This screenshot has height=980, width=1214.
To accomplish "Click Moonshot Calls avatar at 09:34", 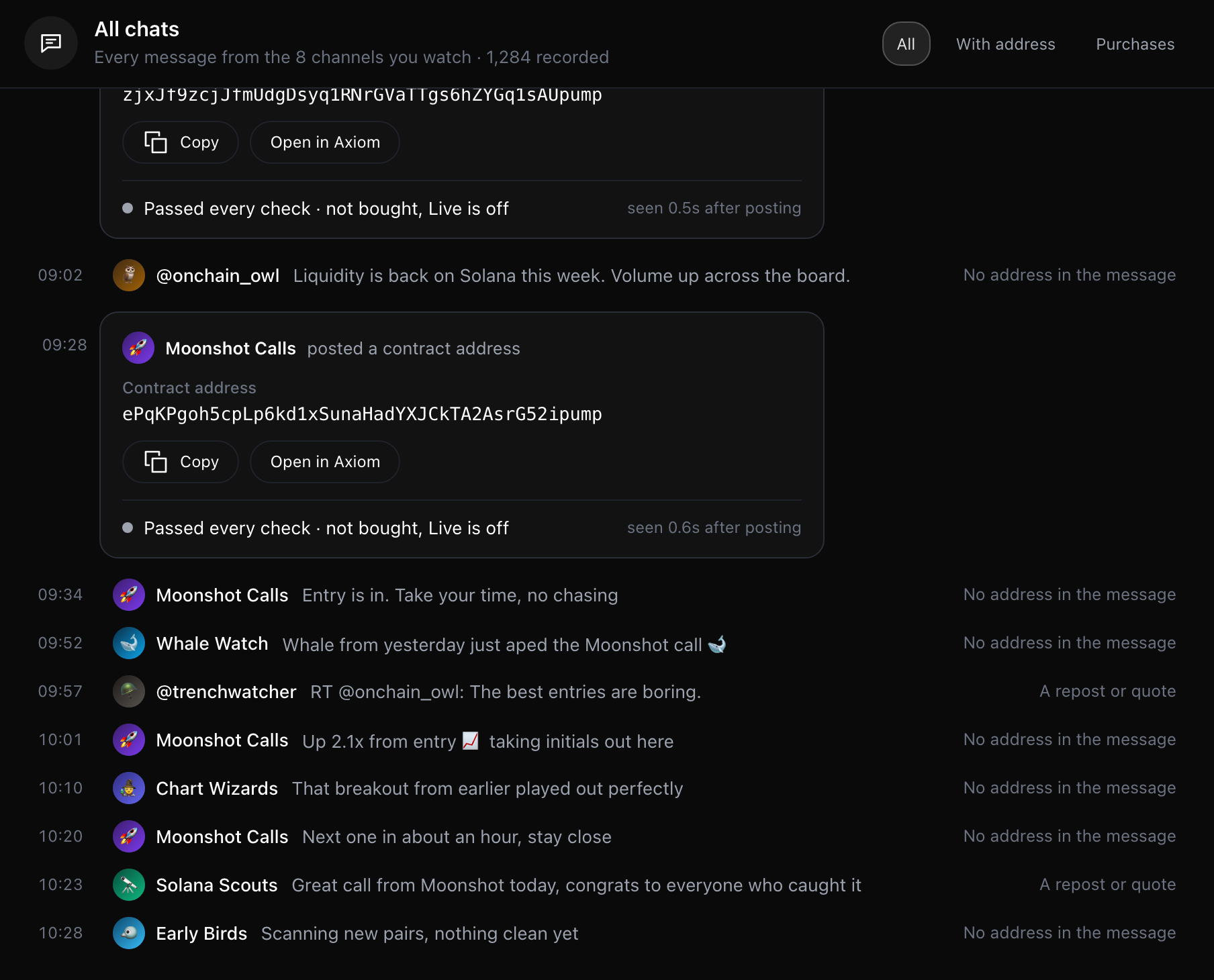I will (x=129, y=595).
